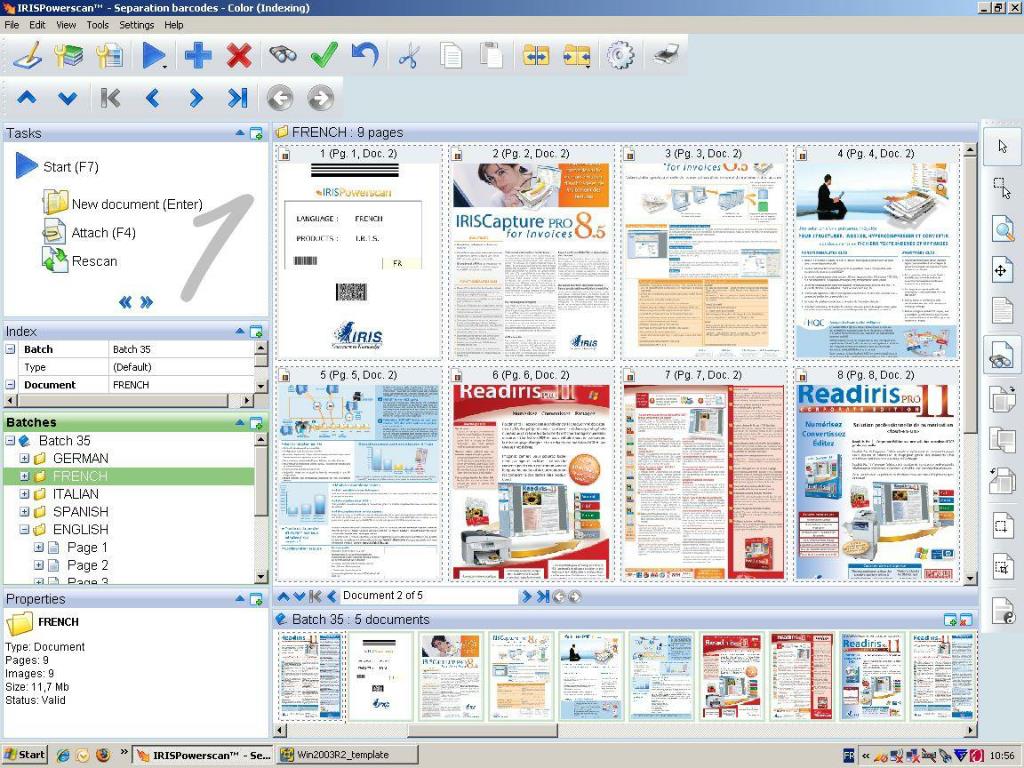Open the Windows Start button
The width and height of the screenshot is (1024, 768).
[x=24, y=755]
